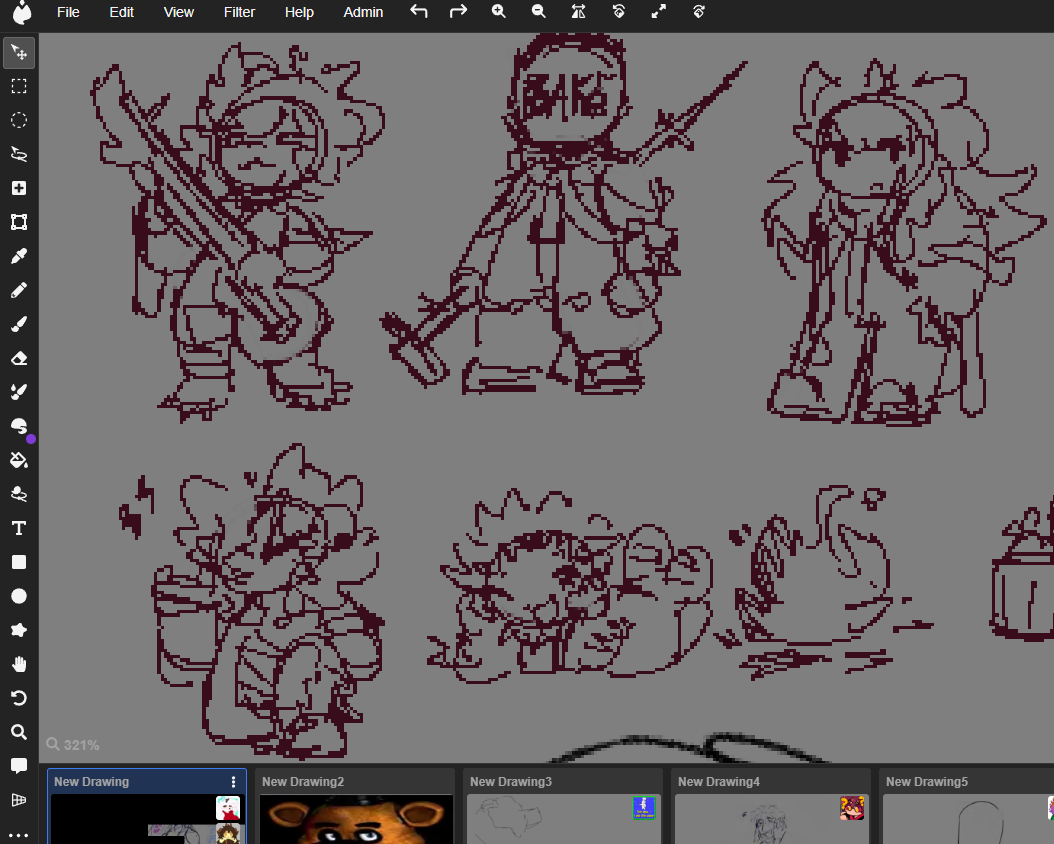The image size is (1054, 844).
Task: Rotate the view clockwise
Action: [x=698, y=11]
